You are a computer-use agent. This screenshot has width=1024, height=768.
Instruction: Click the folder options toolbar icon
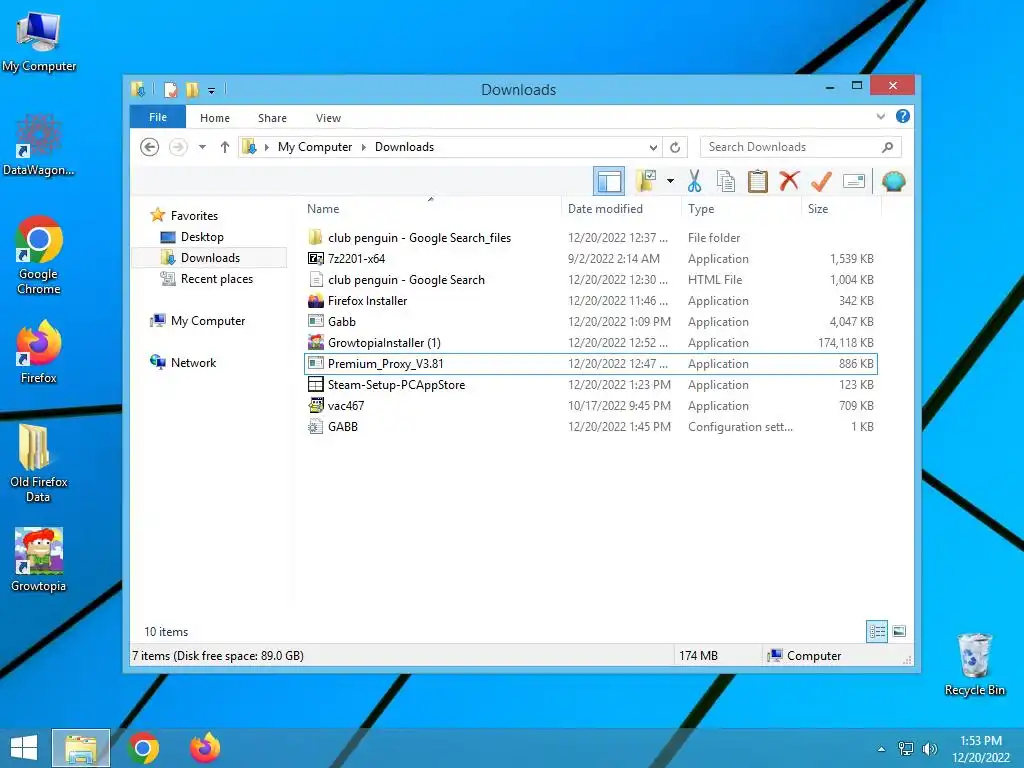(647, 181)
